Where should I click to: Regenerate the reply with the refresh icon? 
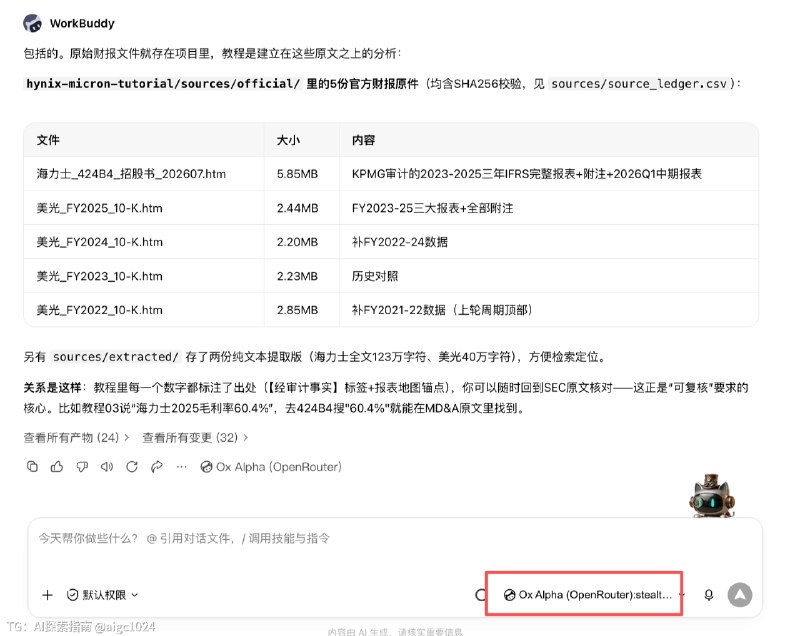(132, 467)
